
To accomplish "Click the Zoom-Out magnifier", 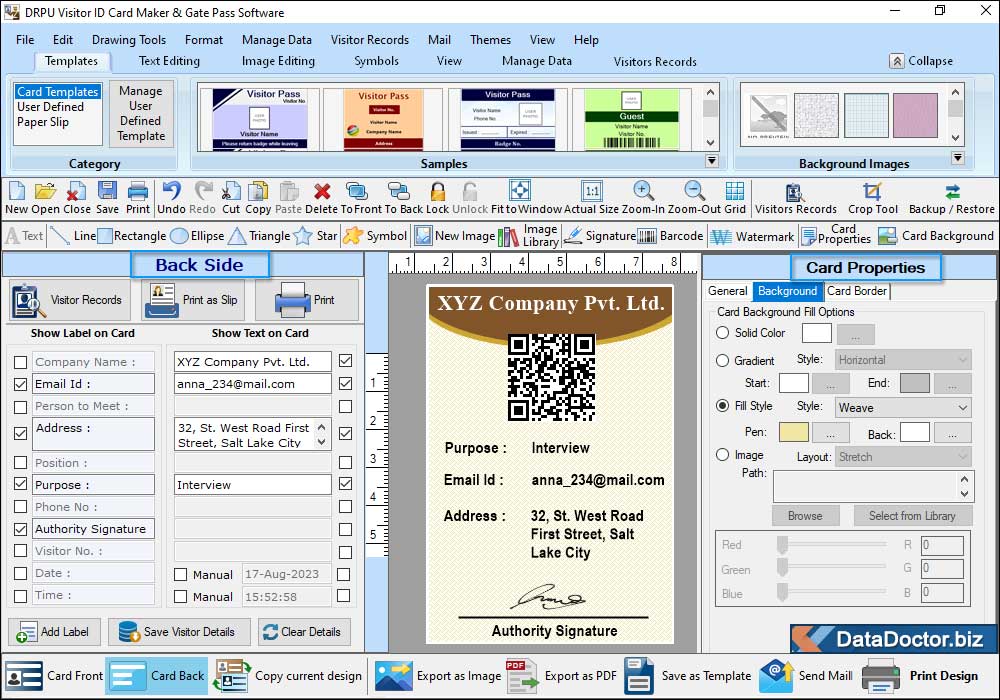I will point(694,191).
